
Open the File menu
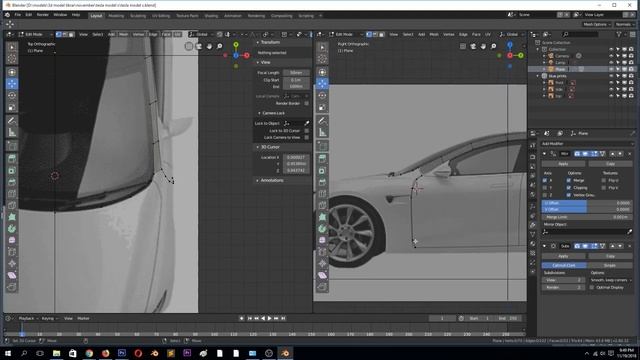(18, 15)
